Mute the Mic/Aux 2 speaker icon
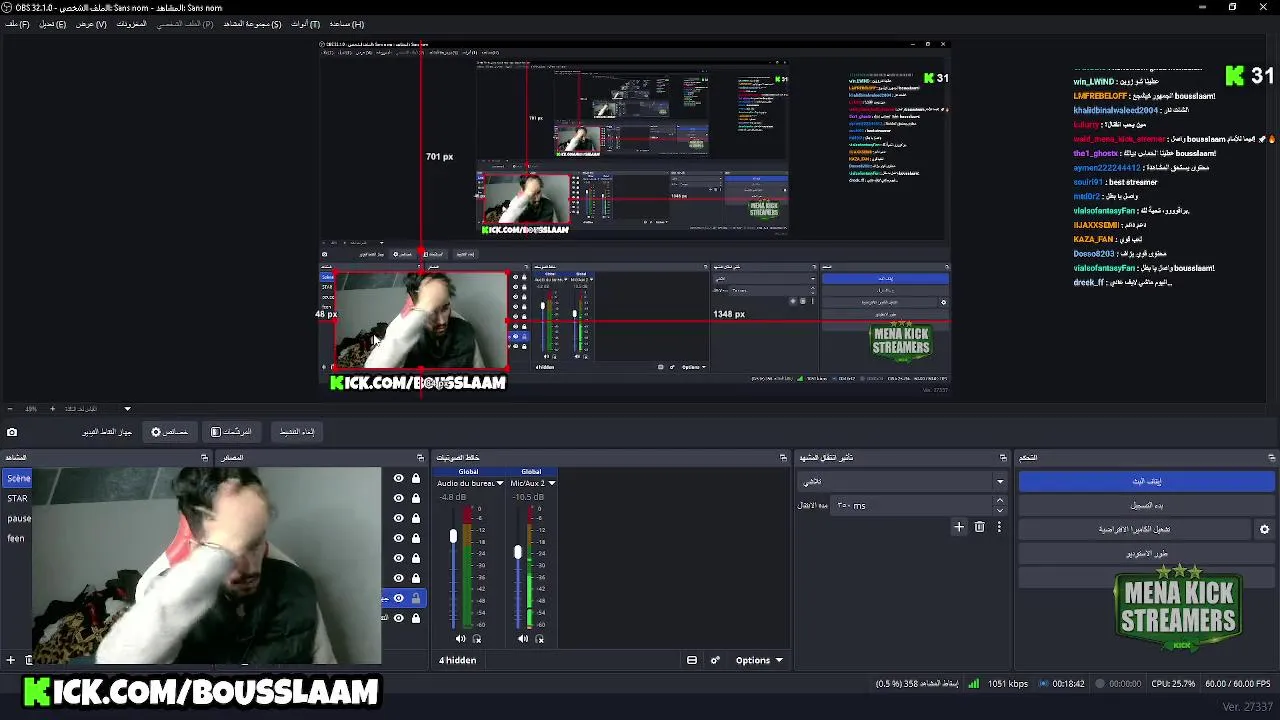 (x=523, y=639)
